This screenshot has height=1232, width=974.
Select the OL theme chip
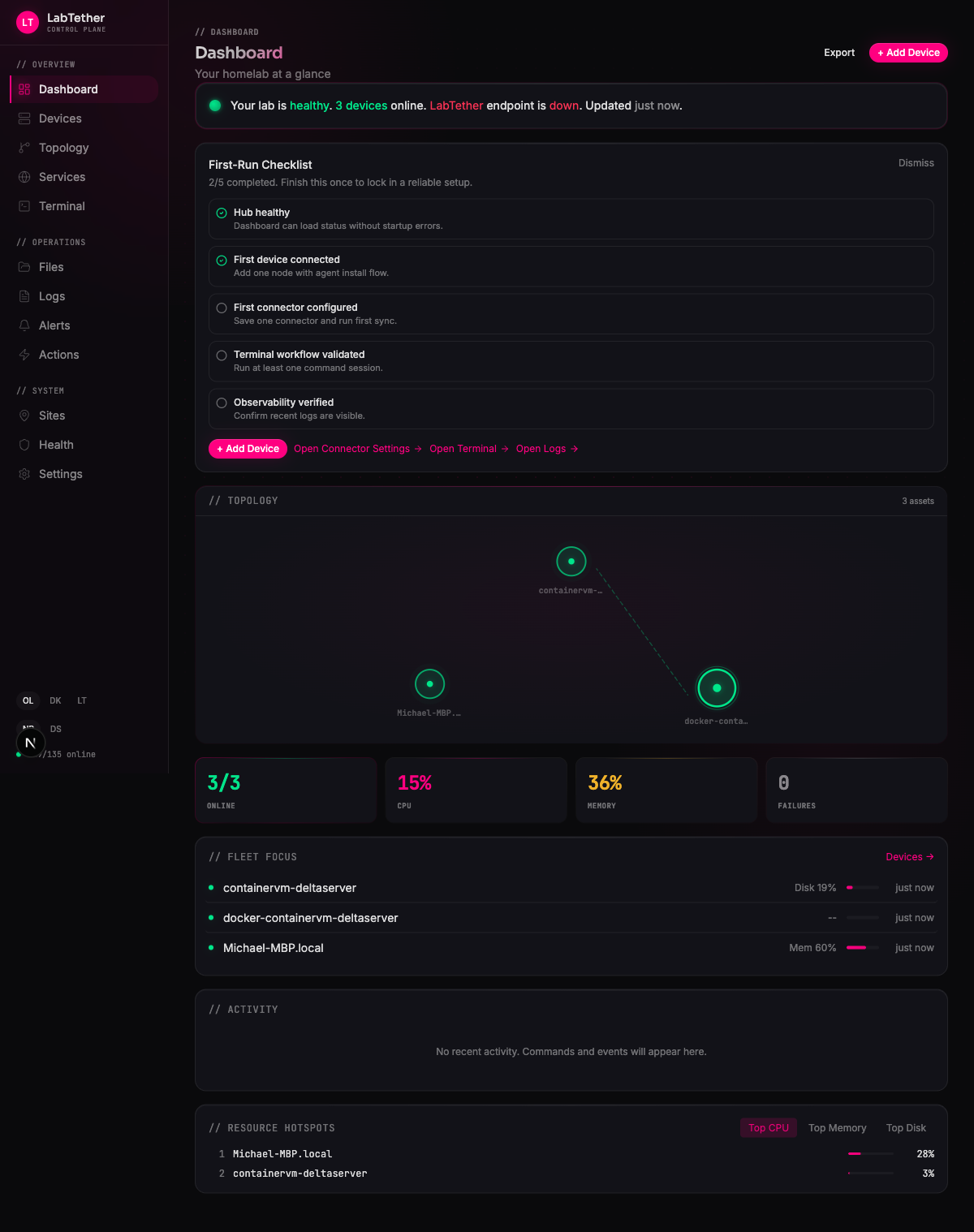pyautogui.click(x=28, y=700)
